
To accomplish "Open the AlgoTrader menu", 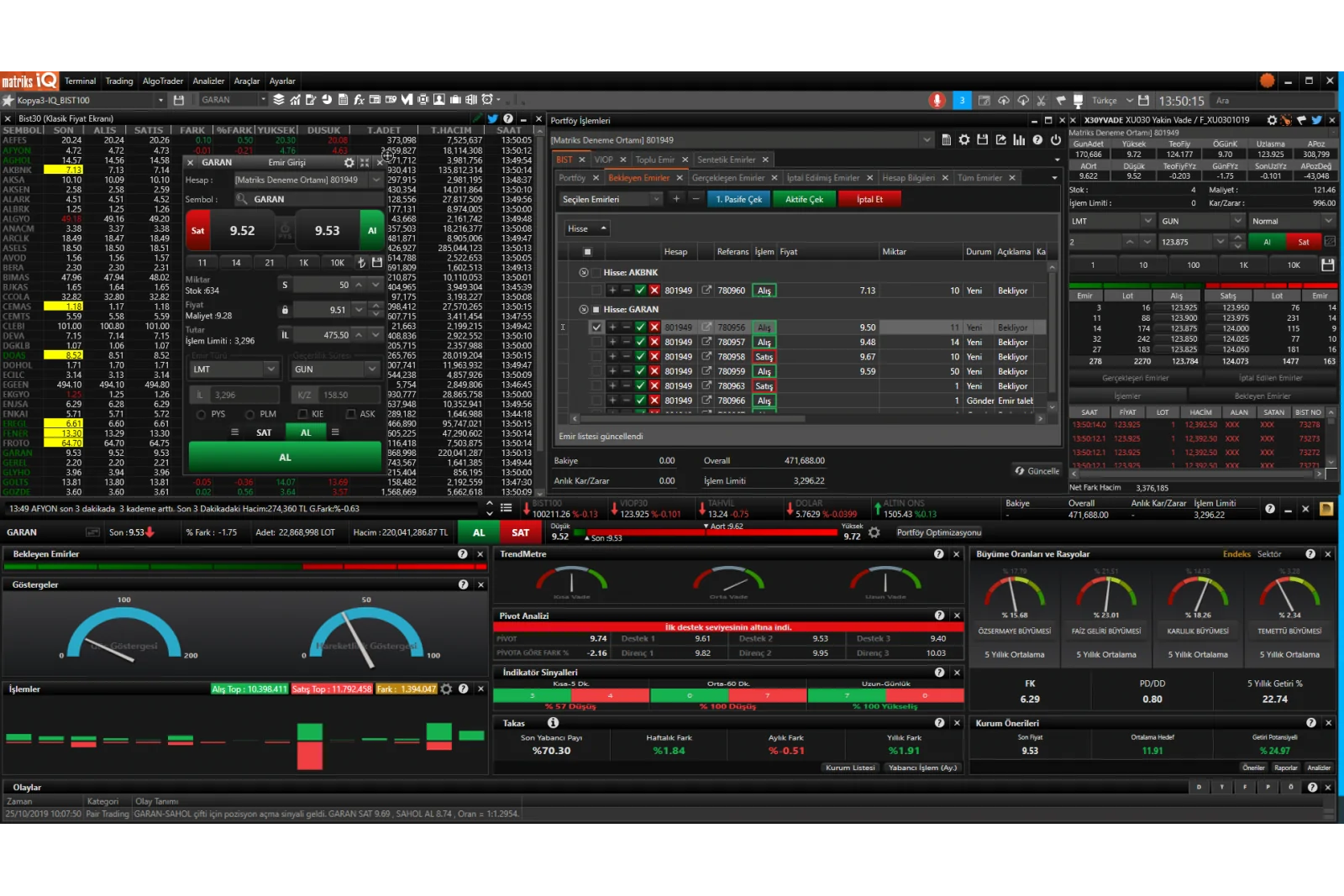I will click(163, 81).
